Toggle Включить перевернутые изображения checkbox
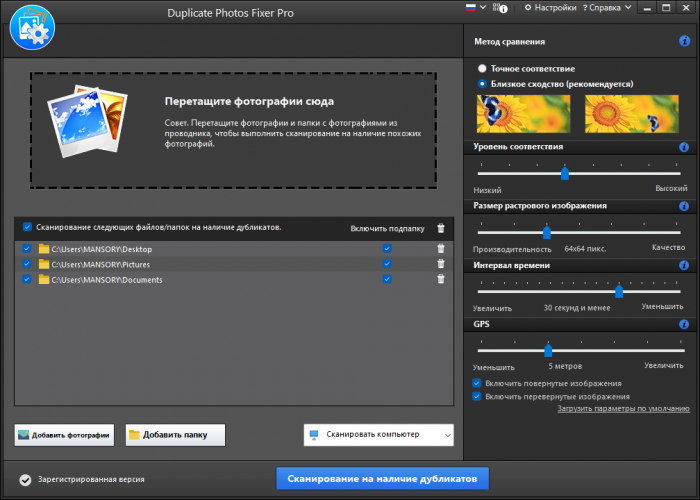 point(477,396)
